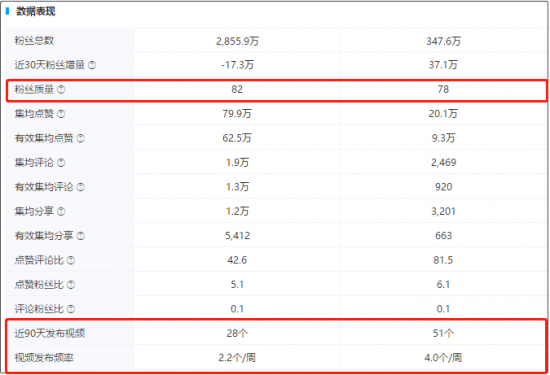Click the 6.1 like-fan ratio value
Viewport: 550px width, 375px height.
(x=443, y=284)
